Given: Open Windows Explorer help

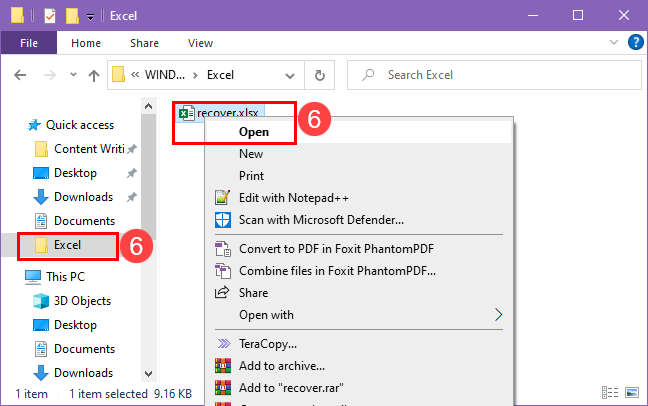Looking at the screenshot, I should click(x=635, y=42).
